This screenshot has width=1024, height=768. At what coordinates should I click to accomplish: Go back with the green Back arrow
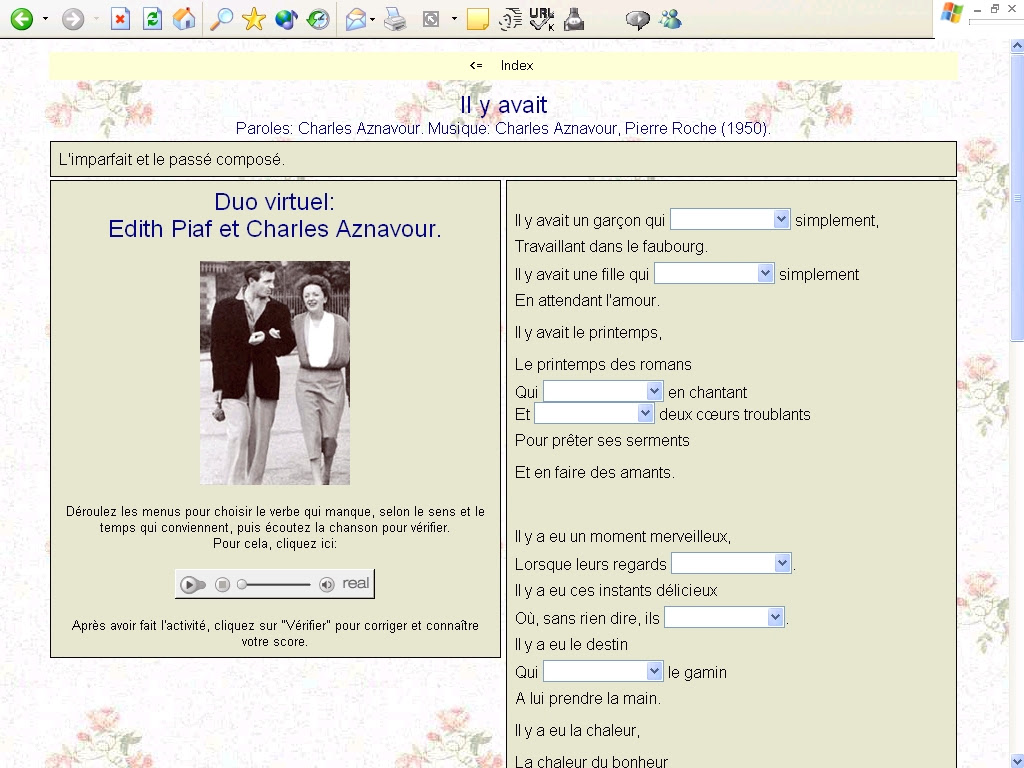pyautogui.click(x=22, y=19)
